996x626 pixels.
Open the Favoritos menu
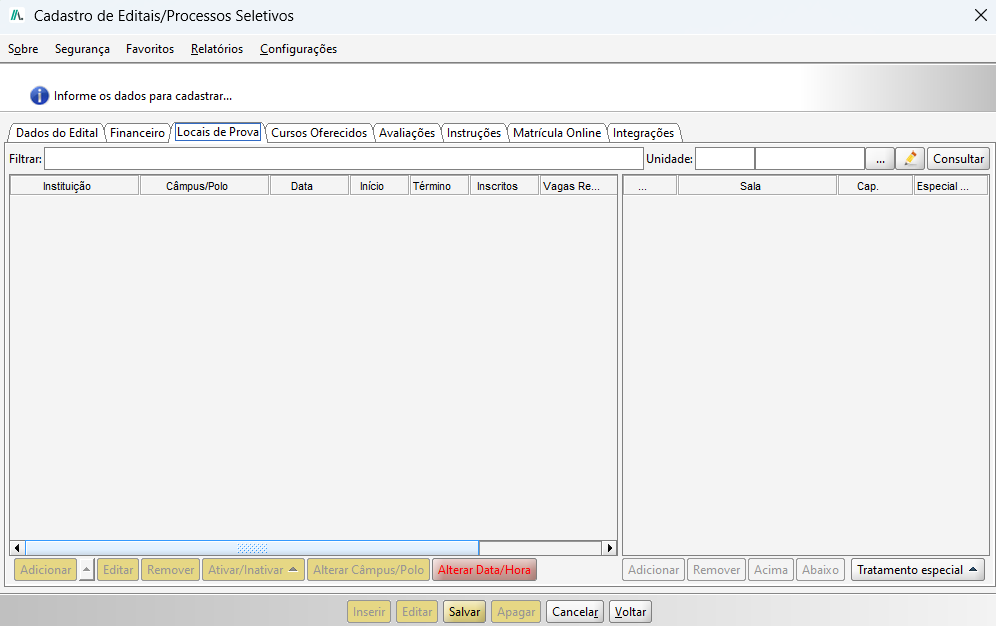point(150,49)
